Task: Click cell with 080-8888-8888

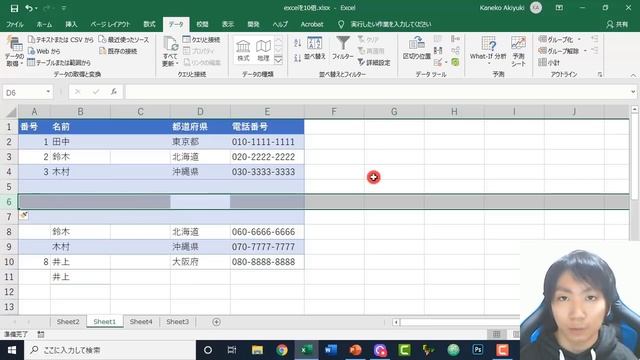Action: coord(267,262)
